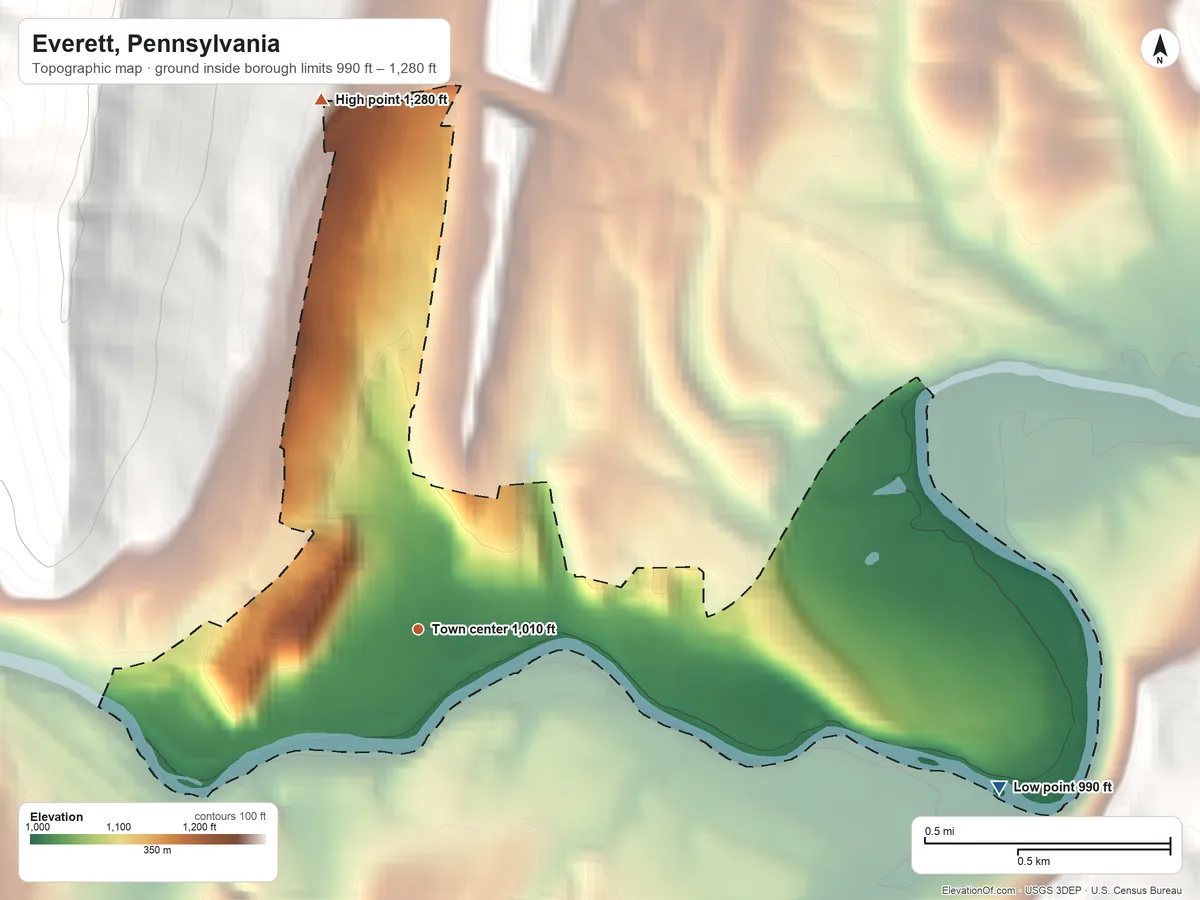Click the High point red triangle marker
The width and height of the screenshot is (1200, 900).
coord(321,99)
